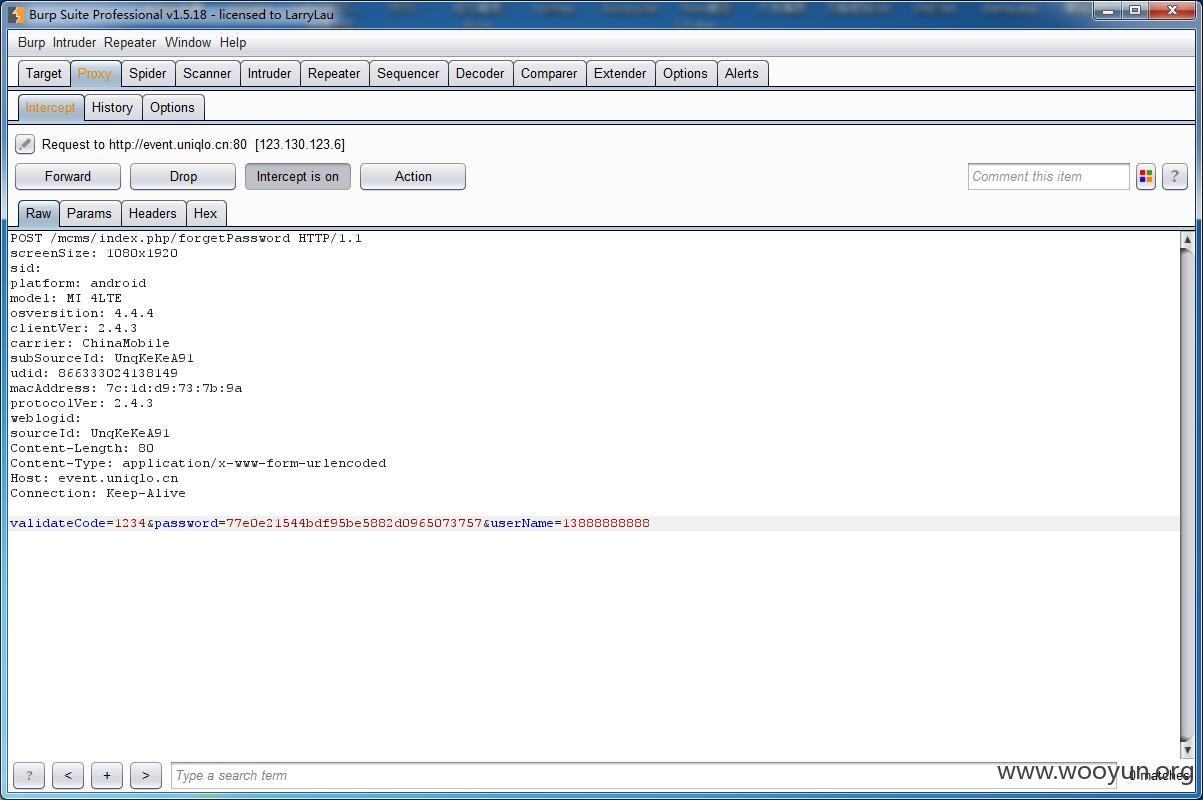Viewport: 1203px width, 800px height.
Task: Switch to the Decoder tab
Action: pos(480,74)
